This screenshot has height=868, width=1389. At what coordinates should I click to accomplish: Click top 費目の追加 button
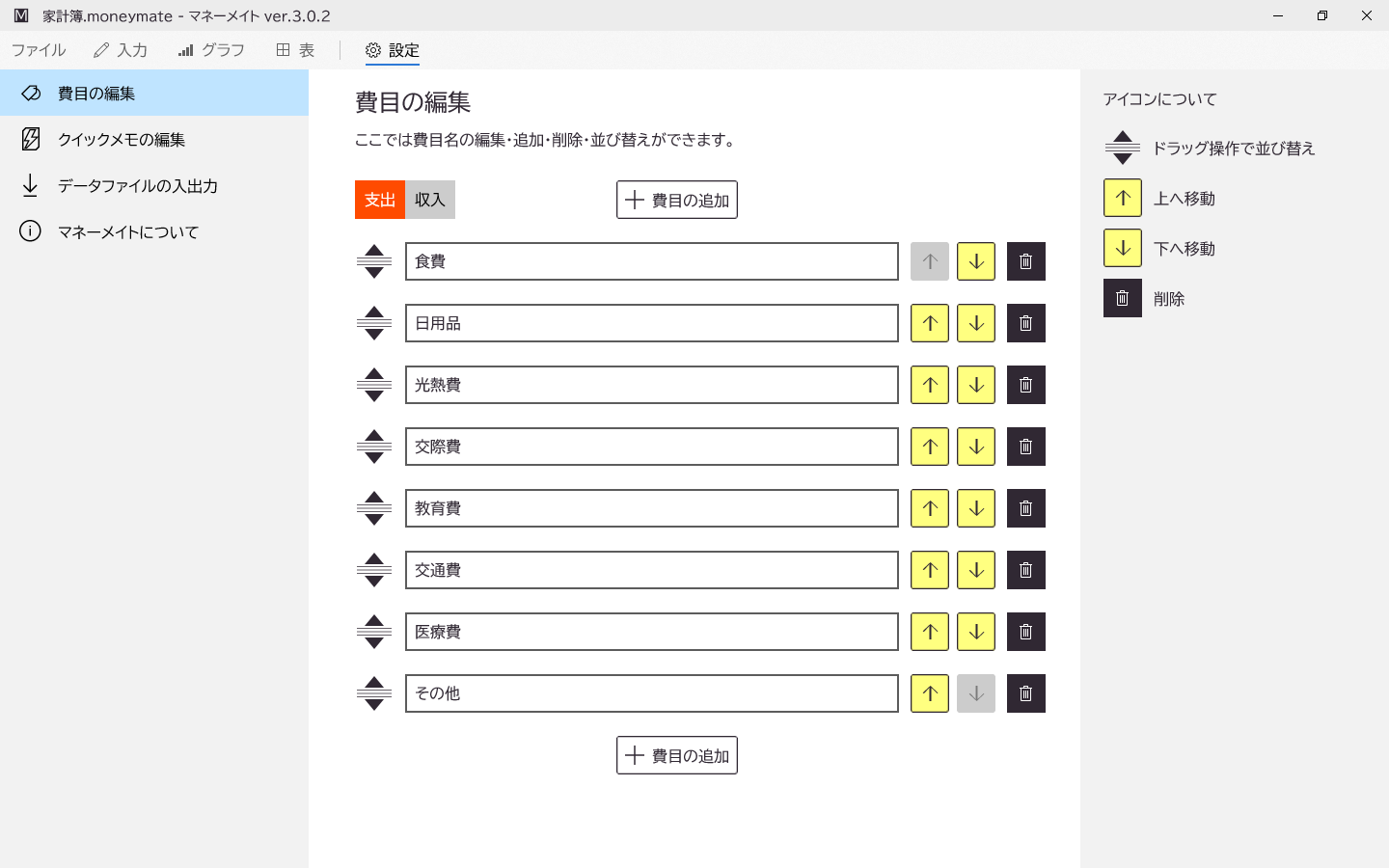click(x=677, y=200)
